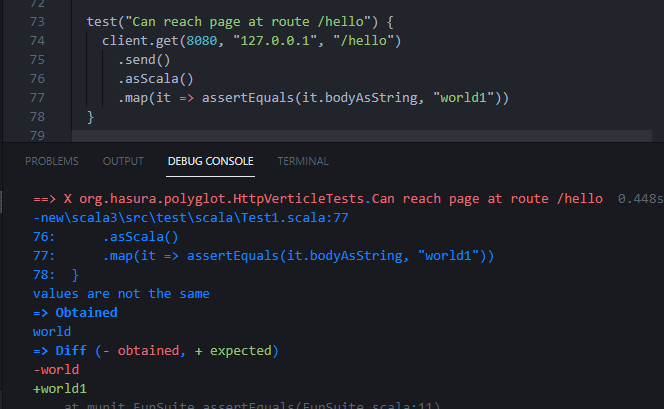Switch to the TERMINAL panel tab
664x409 pixels.
point(303,161)
